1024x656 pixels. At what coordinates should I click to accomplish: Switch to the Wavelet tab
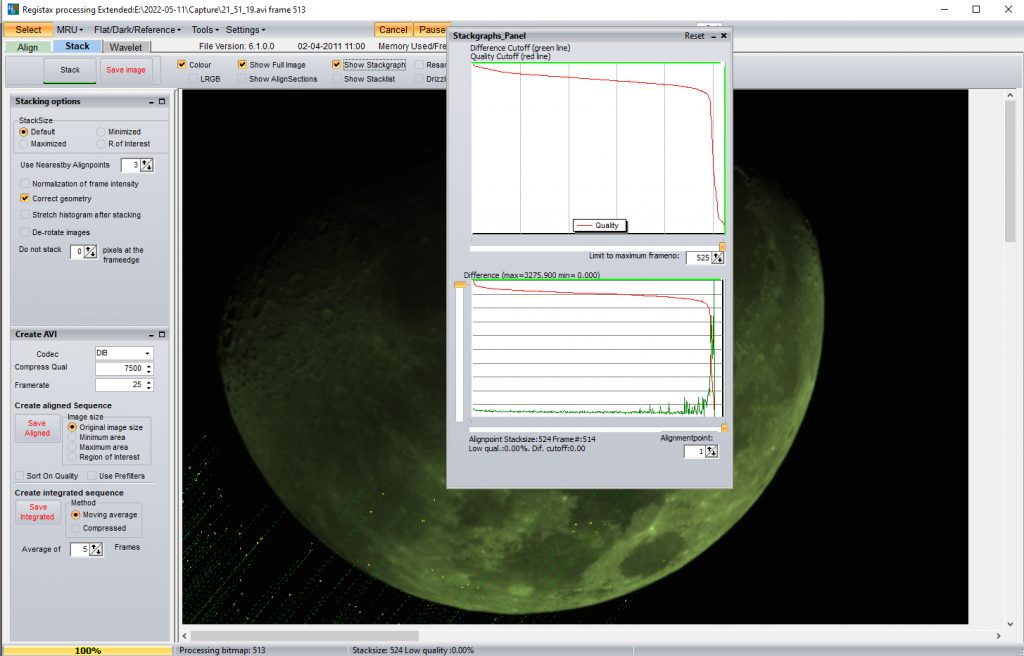point(126,47)
